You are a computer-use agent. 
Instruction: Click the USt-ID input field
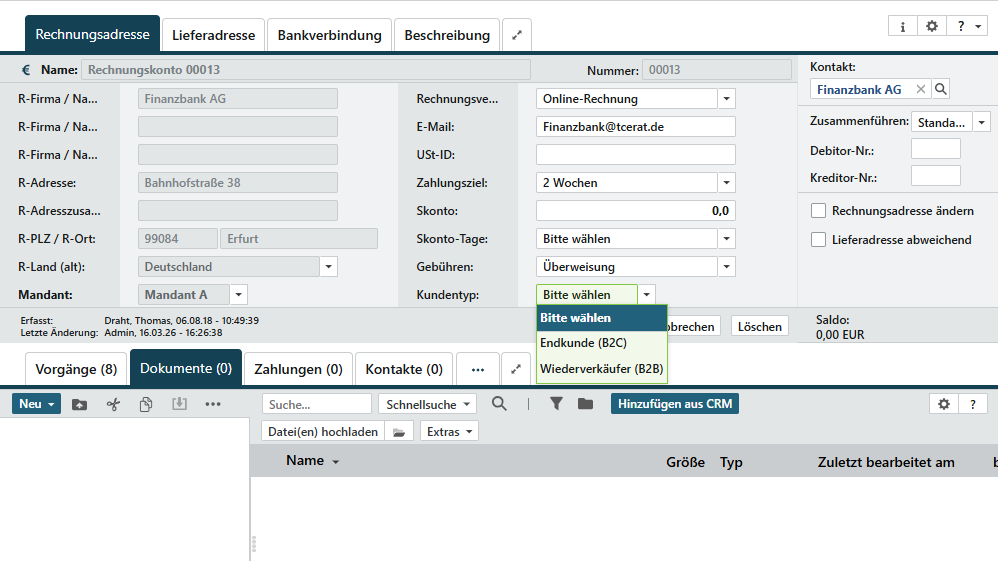pos(636,155)
